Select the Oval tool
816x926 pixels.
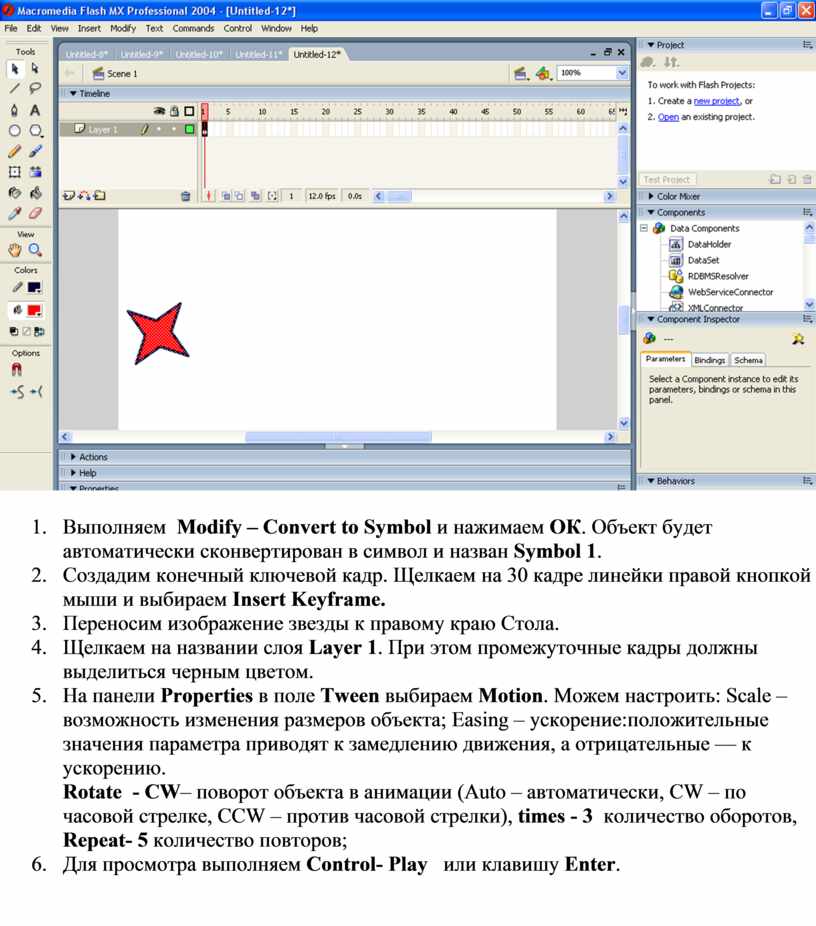[15, 131]
